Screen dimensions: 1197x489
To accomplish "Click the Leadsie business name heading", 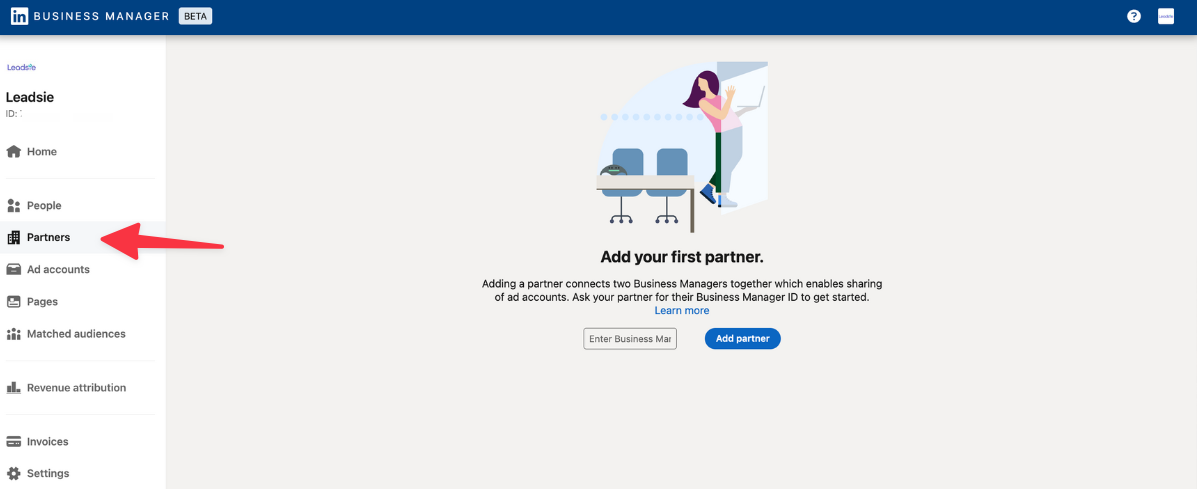I will click(30, 97).
